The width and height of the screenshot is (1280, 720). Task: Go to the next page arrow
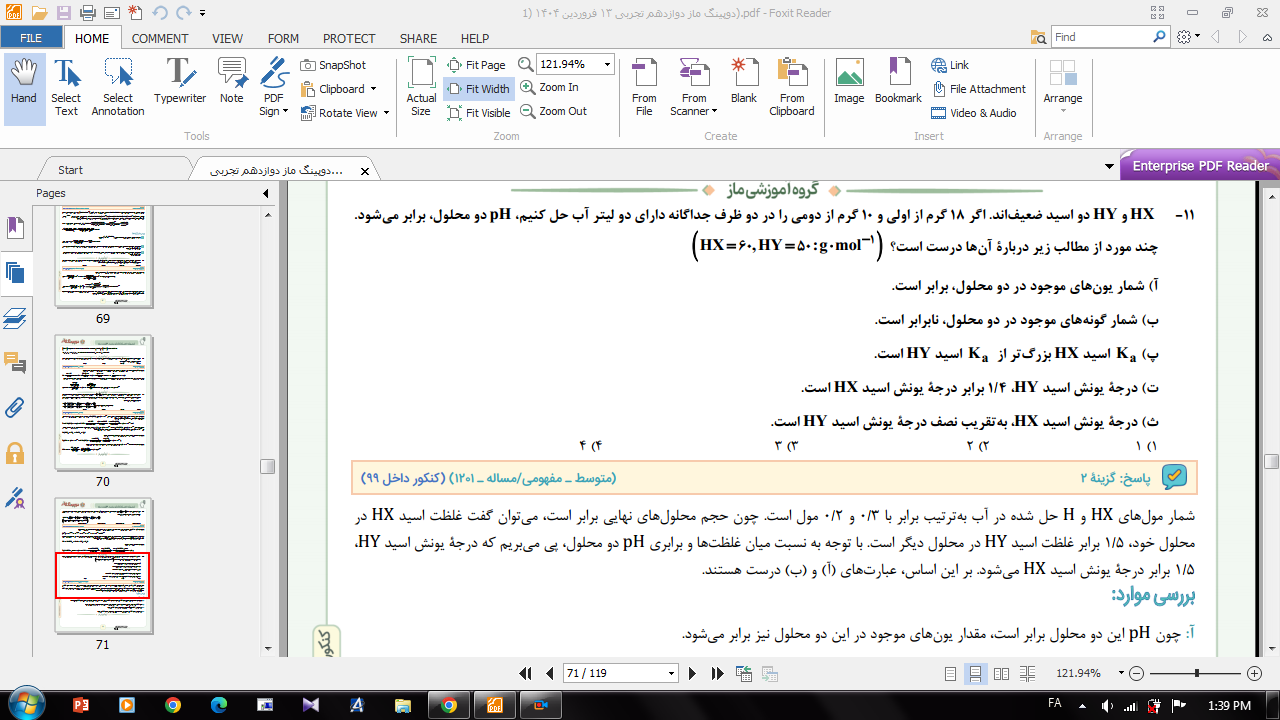click(x=692, y=674)
